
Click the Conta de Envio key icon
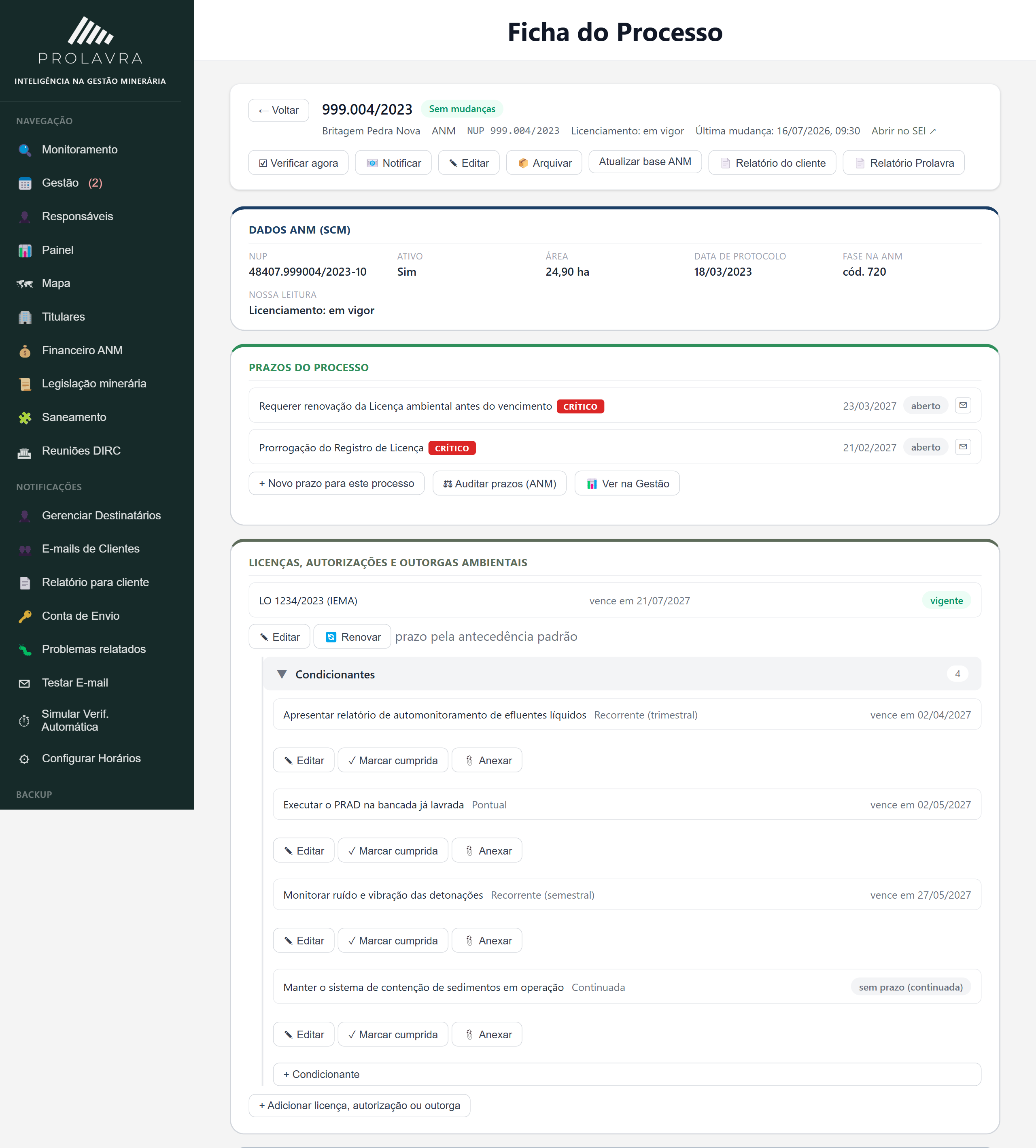(24, 616)
